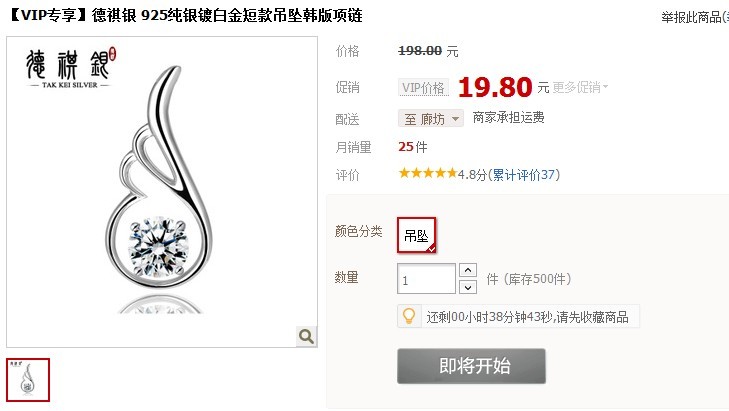The height and width of the screenshot is (411, 729).
Task: Increase quantity with the up arrow
Action: pos(468,270)
